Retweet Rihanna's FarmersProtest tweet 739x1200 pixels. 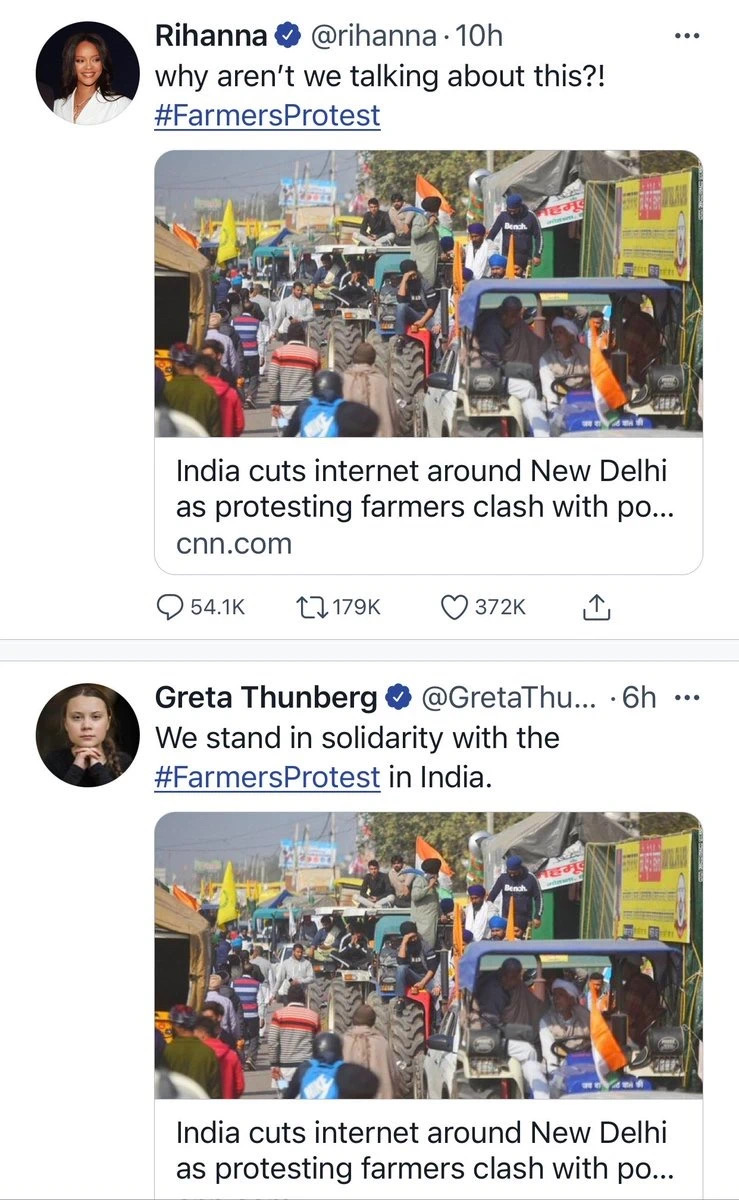(313, 606)
